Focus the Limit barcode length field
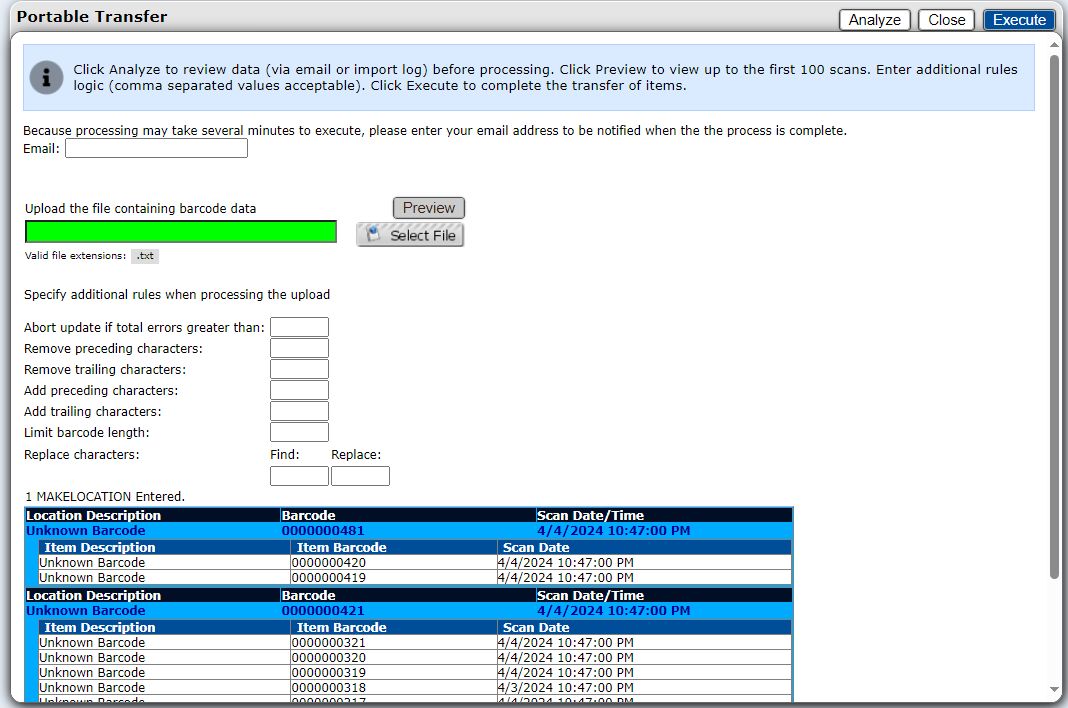Viewport: 1068px width, 708px height. click(299, 432)
